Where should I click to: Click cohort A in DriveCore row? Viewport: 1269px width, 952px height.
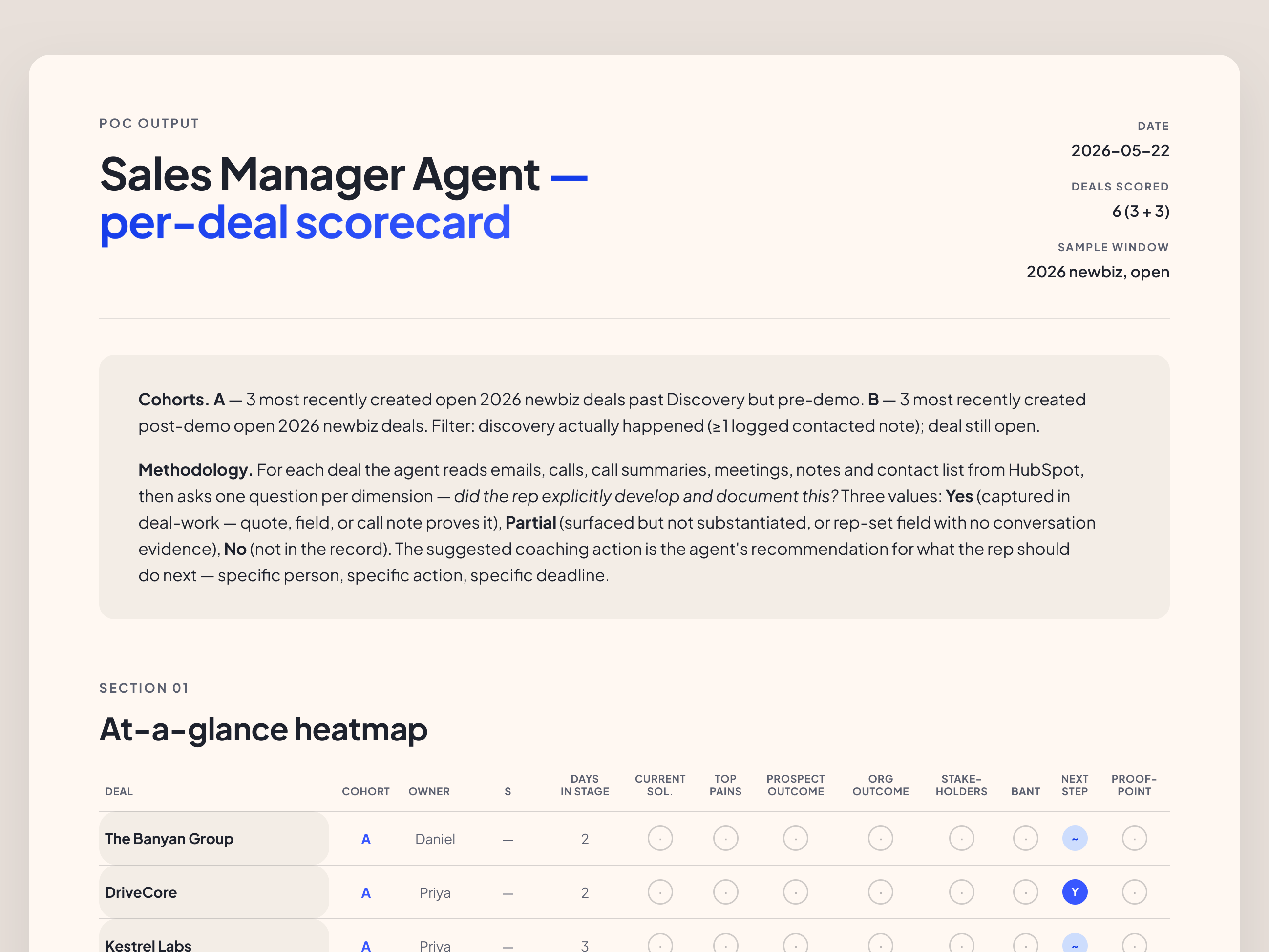coord(365,893)
